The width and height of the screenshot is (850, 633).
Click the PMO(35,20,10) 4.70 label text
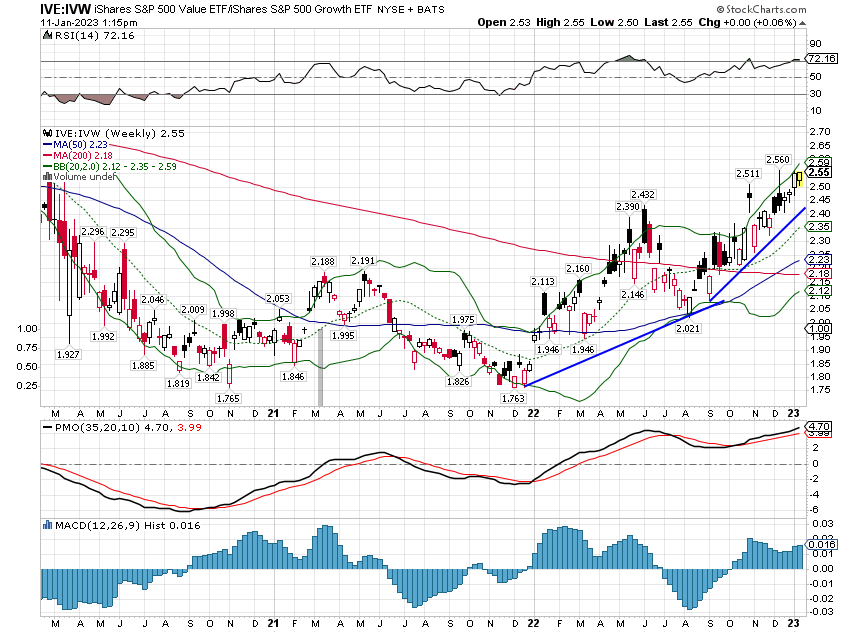pyautogui.click(x=112, y=428)
